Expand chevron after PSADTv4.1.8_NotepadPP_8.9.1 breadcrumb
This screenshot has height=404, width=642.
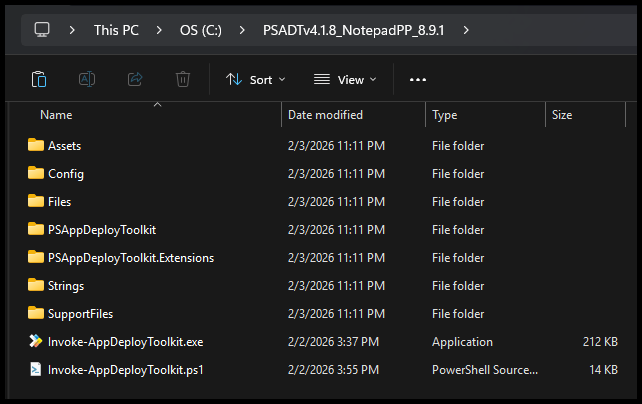click(x=466, y=30)
